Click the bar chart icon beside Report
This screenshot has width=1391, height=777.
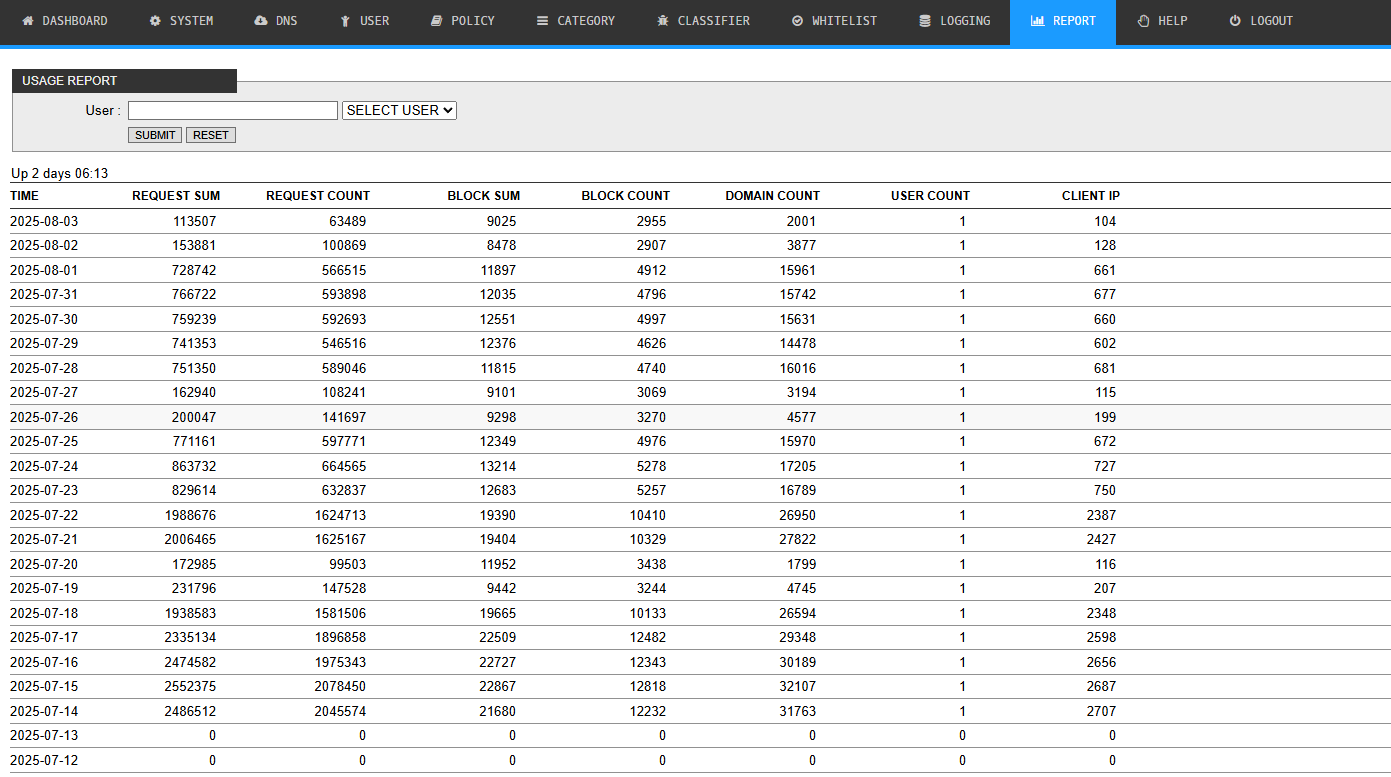[1037, 21]
